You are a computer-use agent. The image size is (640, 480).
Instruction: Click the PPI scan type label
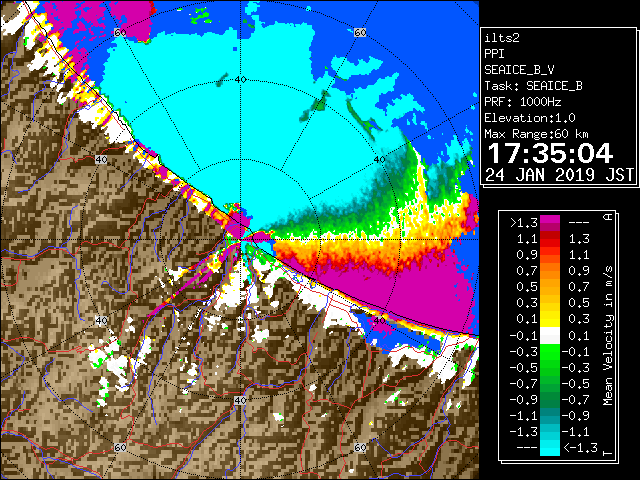point(494,54)
